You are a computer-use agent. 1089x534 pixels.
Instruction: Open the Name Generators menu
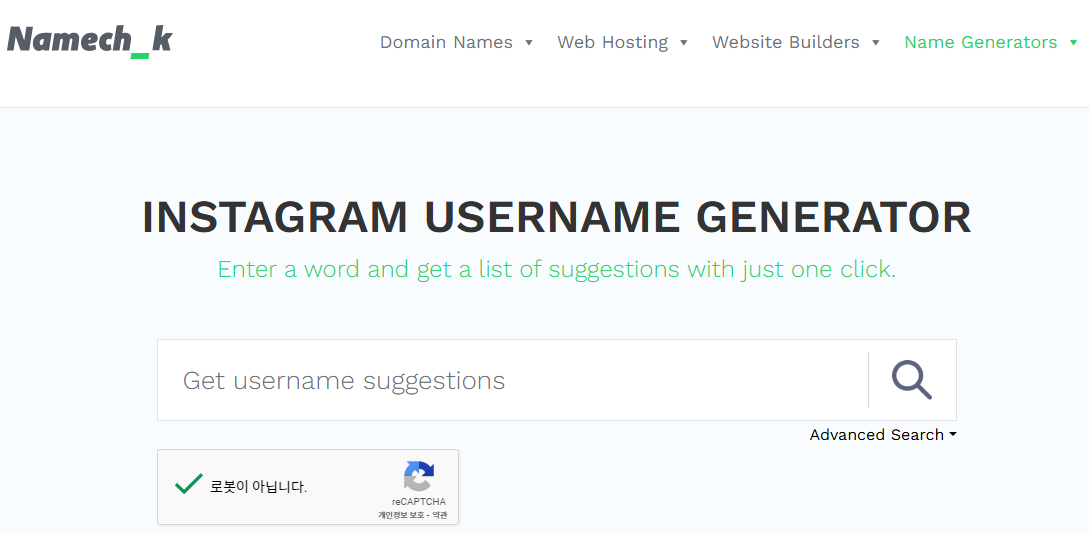pos(981,42)
